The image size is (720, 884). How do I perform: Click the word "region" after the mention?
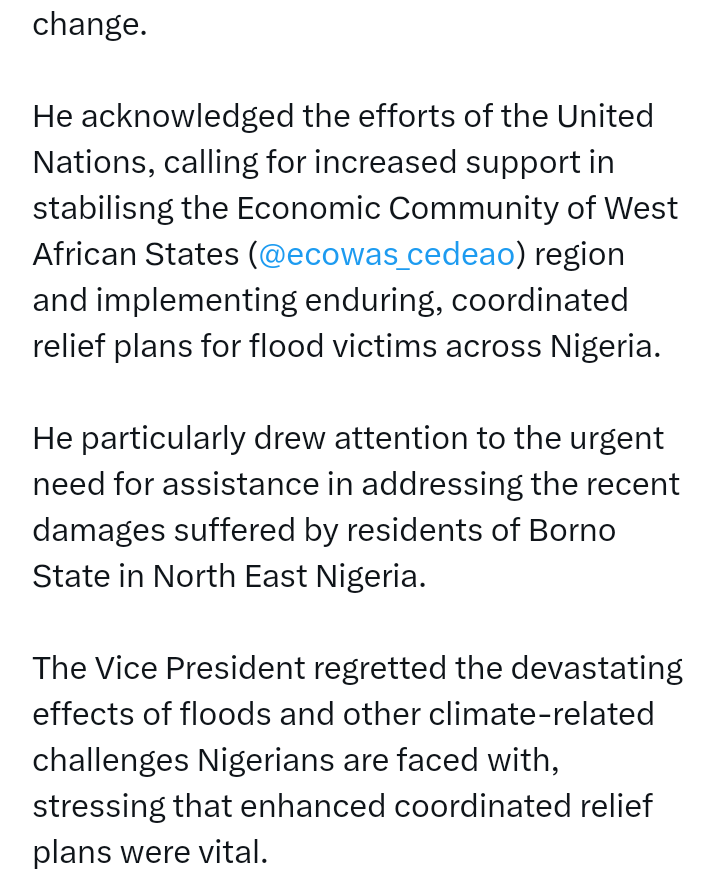click(x=579, y=255)
